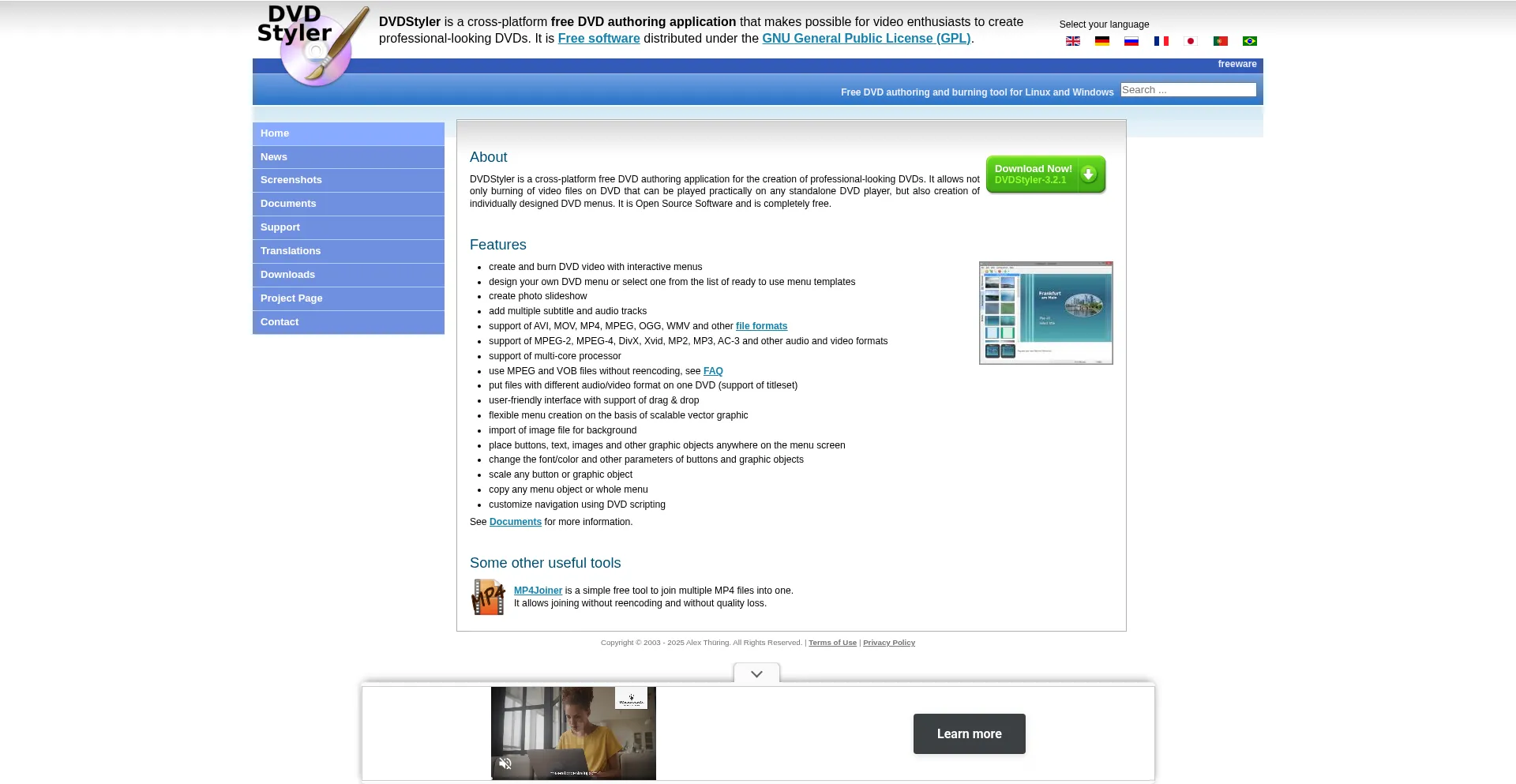Viewport: 1516px width, 784px height.
Task: Go to the Downloads menu page
Action: coord(287,275)
